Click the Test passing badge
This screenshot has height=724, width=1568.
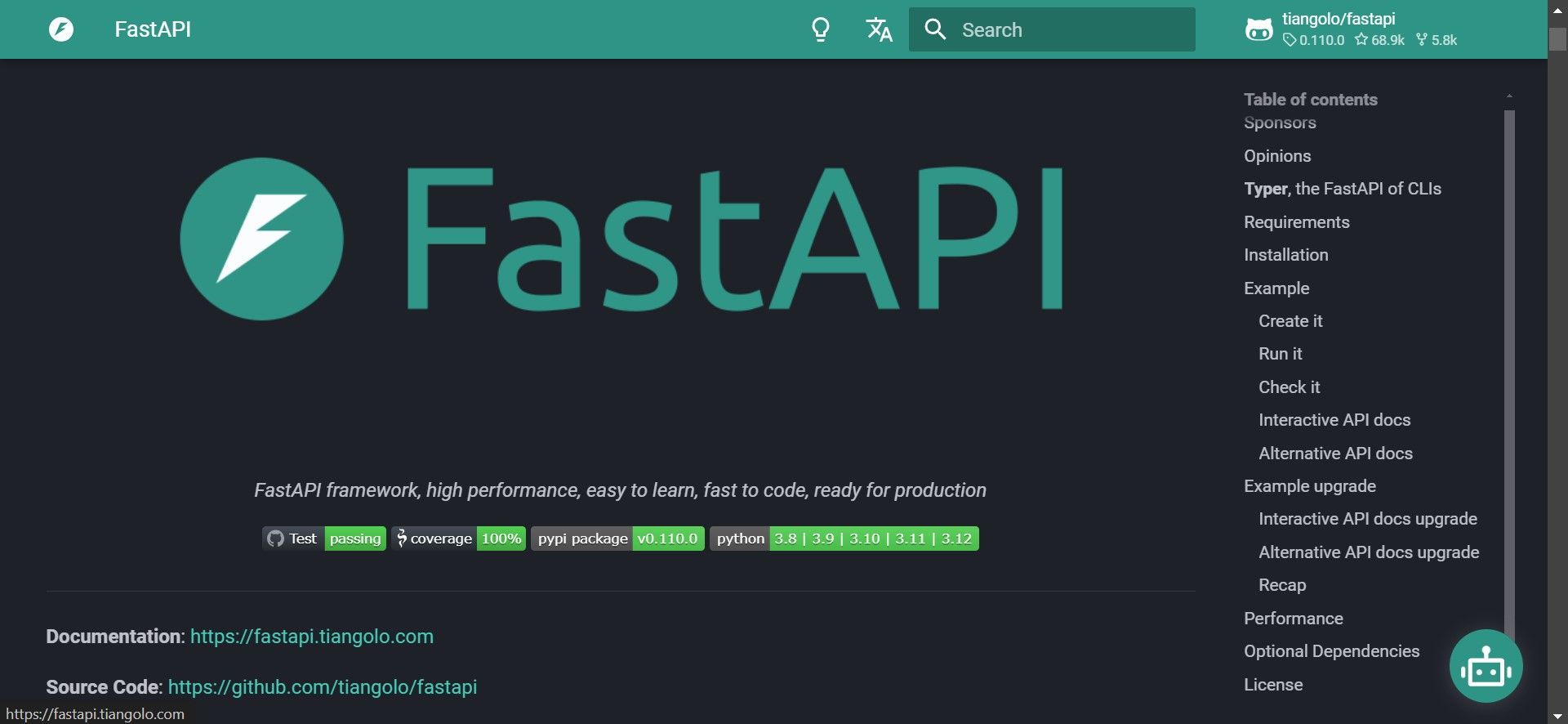pyautogui.click(x=324, y=539)
